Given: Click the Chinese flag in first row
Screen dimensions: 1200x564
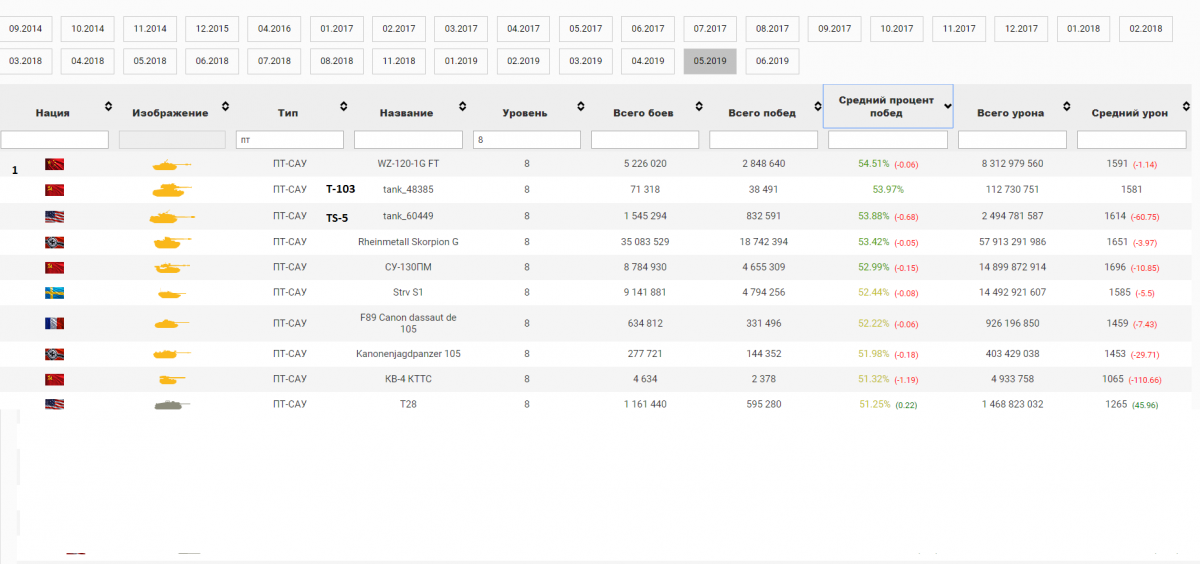Looking at the screenshot, I should [x=54, y=164].
